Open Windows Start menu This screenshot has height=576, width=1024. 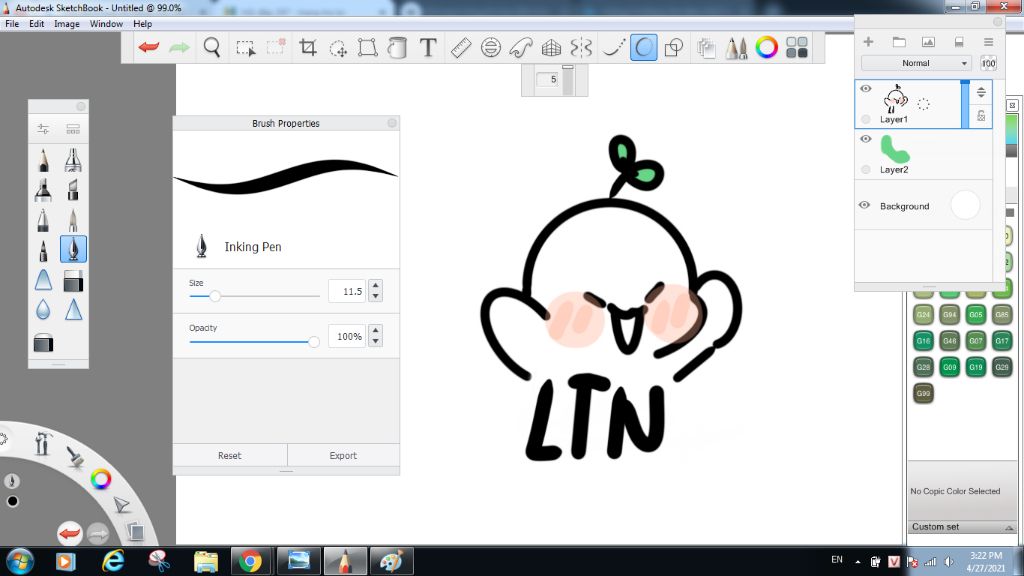pos(20,561)
